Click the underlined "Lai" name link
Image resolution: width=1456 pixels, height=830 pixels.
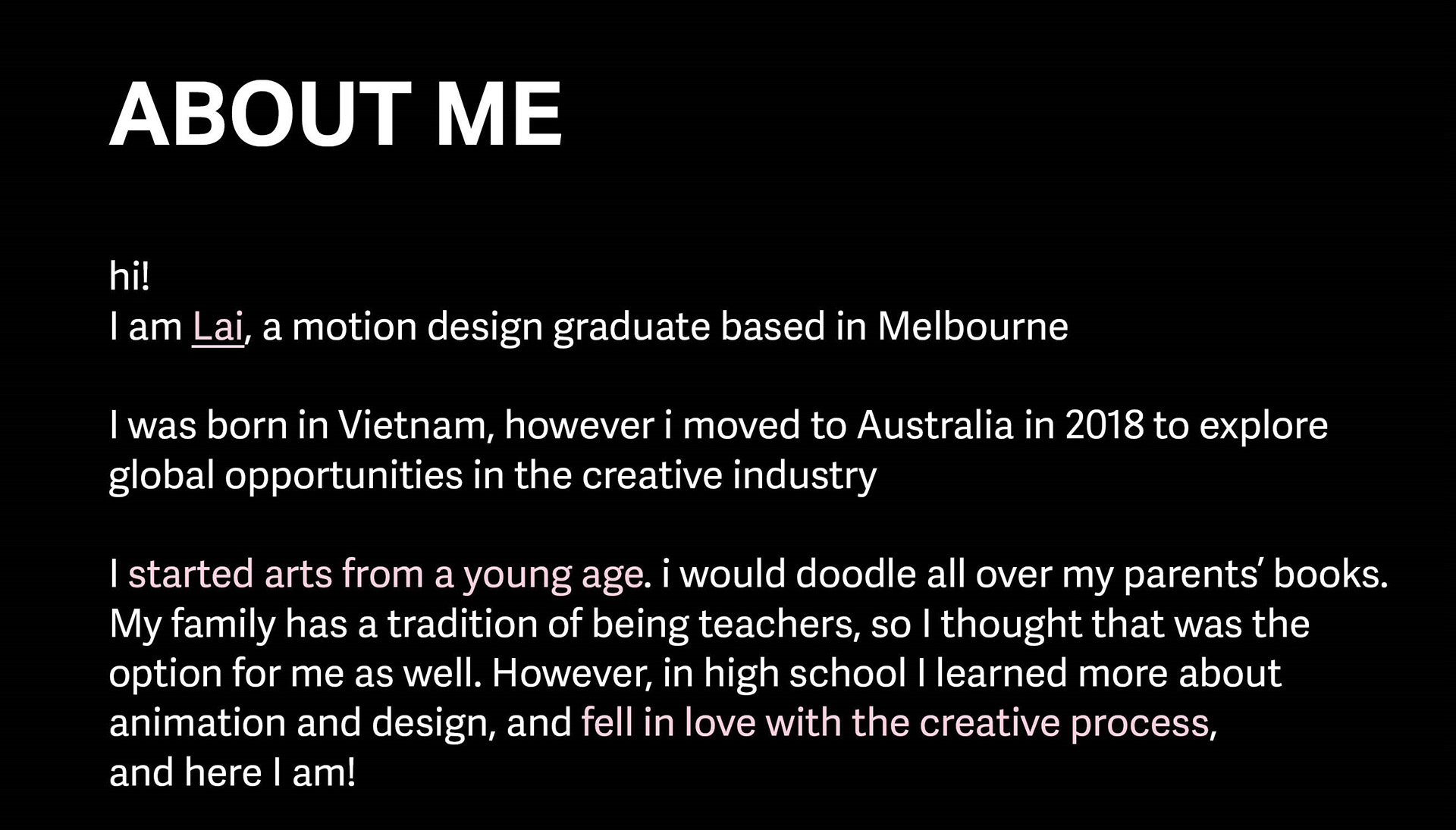(x=218, y=327)
